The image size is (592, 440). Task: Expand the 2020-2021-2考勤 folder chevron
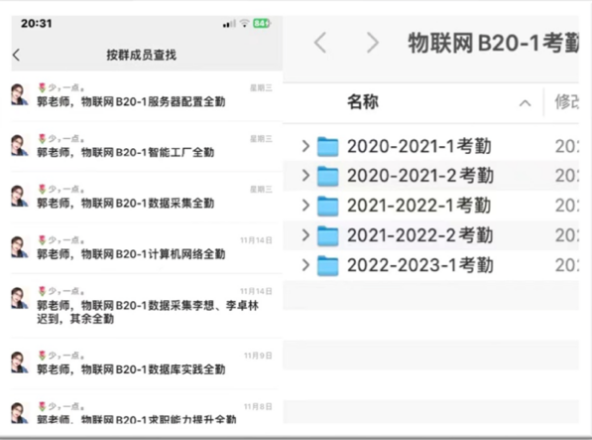305,176
